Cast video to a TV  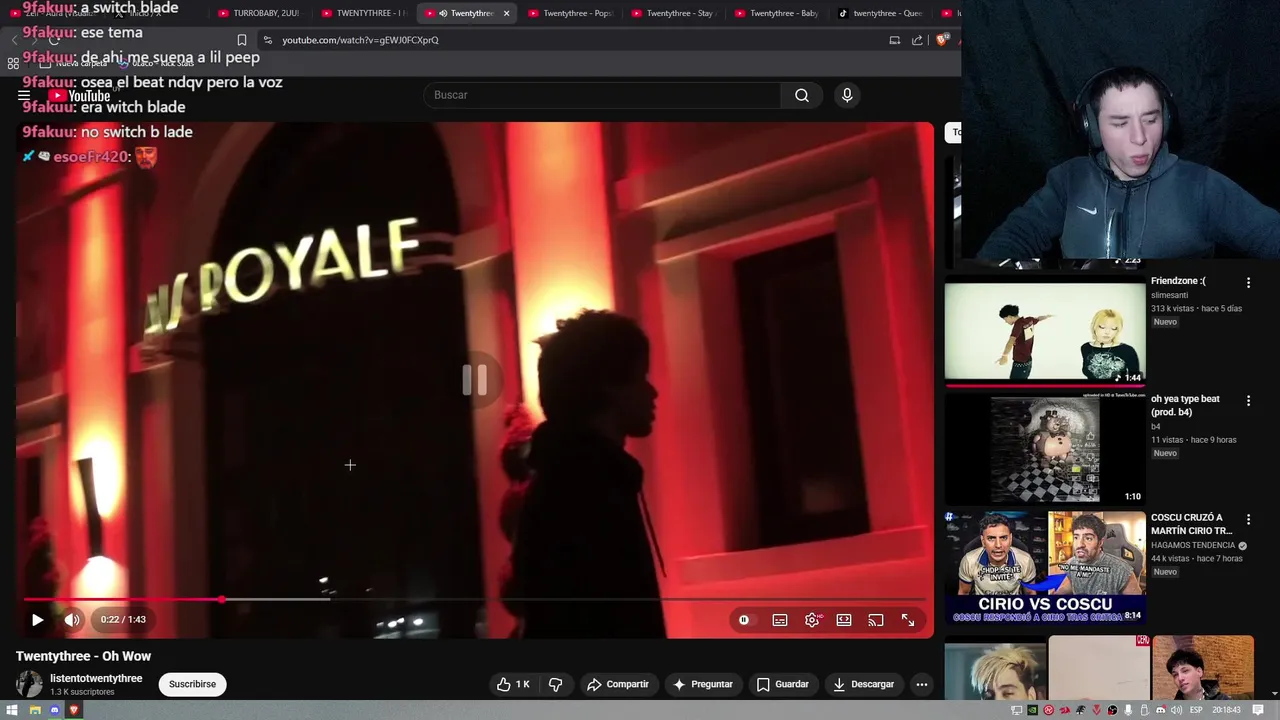[x=876, y=620]
